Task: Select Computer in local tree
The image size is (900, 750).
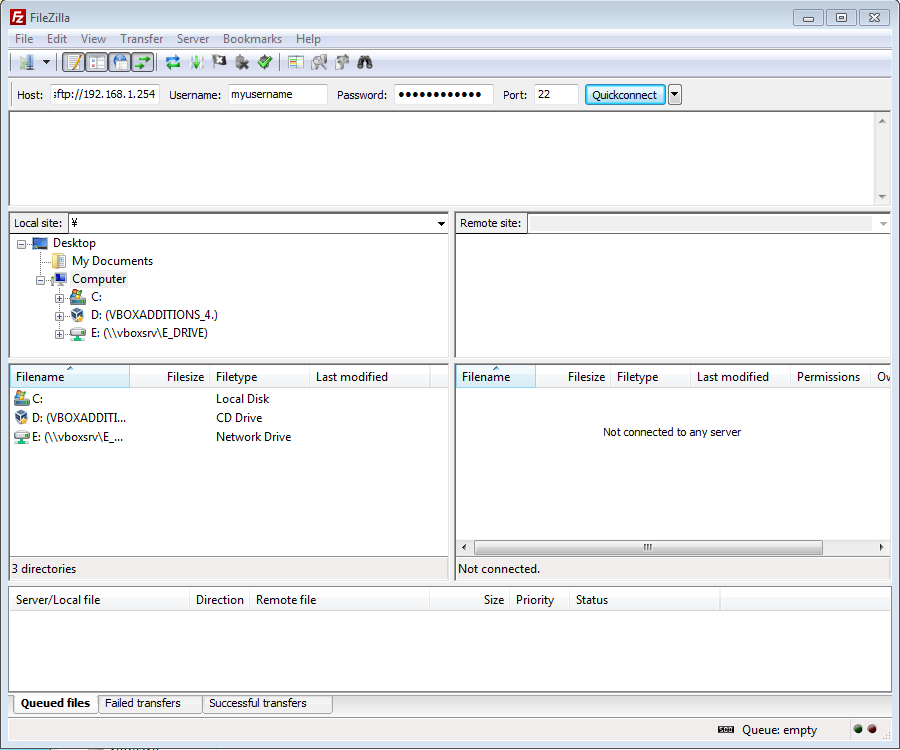Action: (x=99, y=279)
